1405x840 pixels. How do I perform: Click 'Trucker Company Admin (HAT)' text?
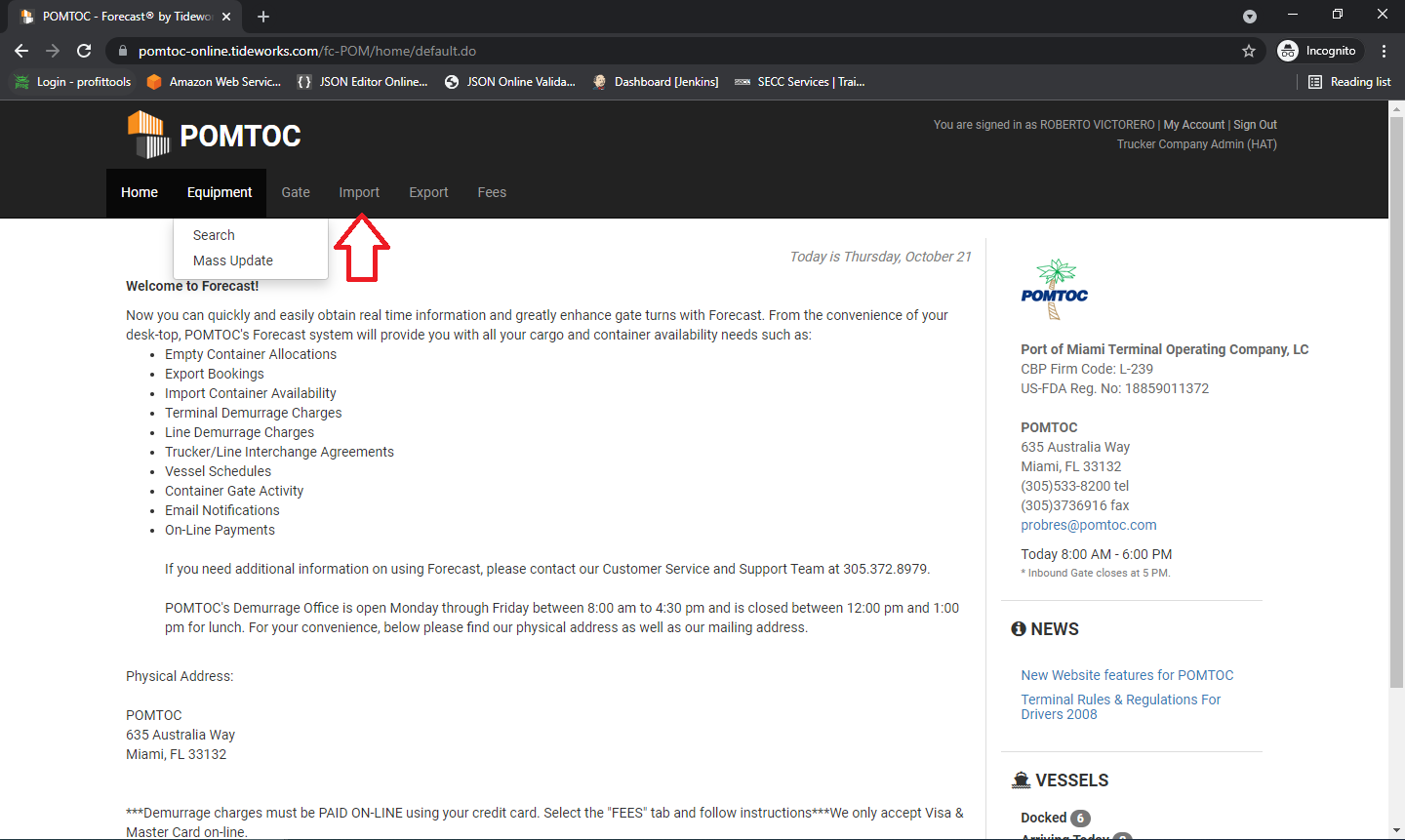click(x=1197, y=144)
